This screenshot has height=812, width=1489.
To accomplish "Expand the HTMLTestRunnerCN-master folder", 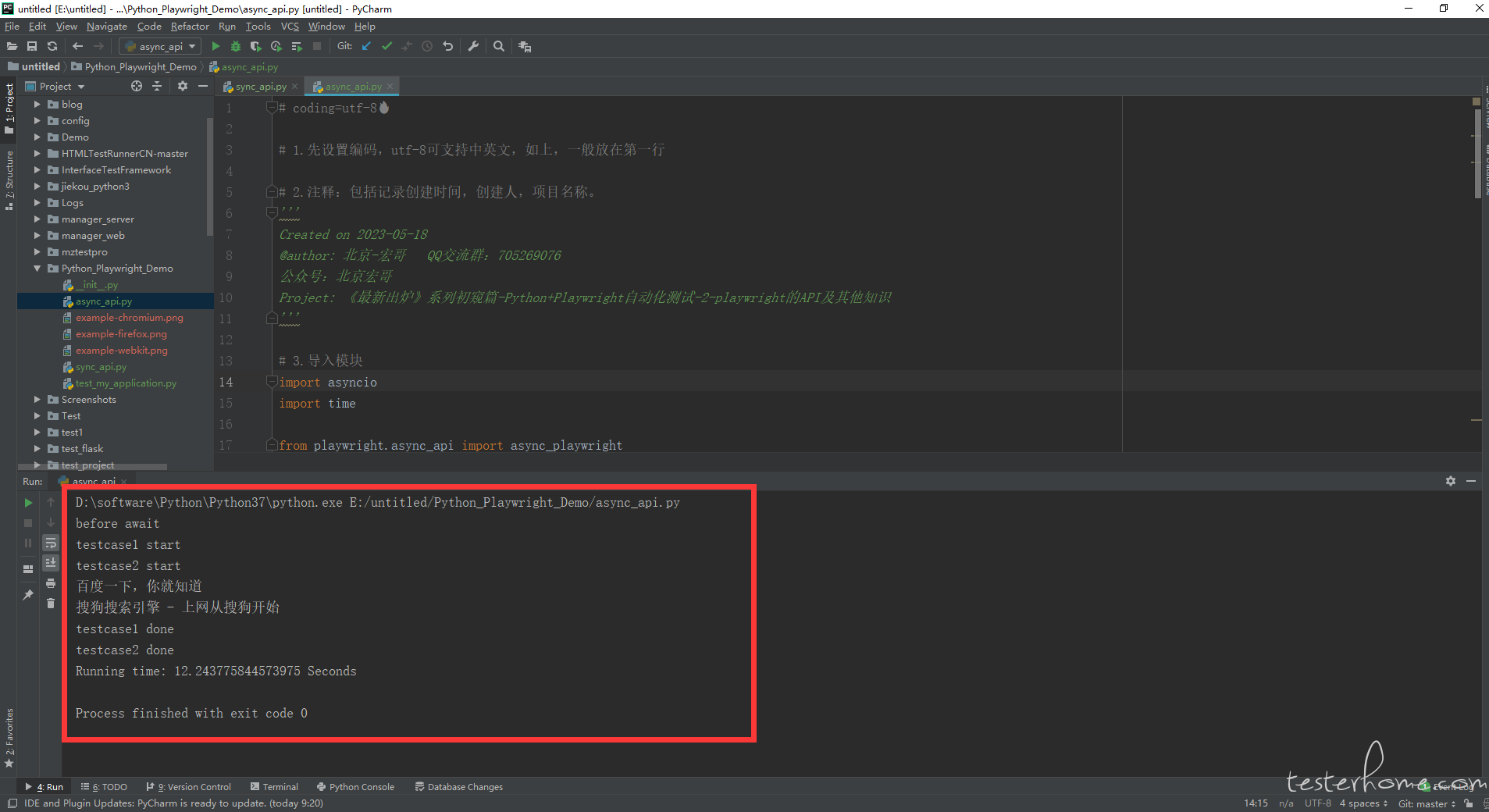I will pos(37,153).
